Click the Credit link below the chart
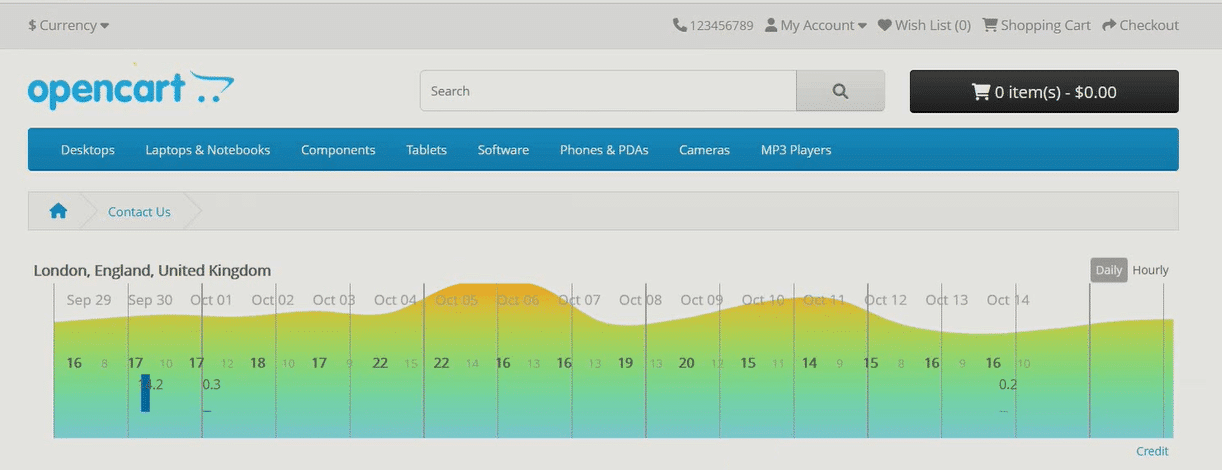The height and width of the screenshot is (470, 1222). [x=1152, y=451]
